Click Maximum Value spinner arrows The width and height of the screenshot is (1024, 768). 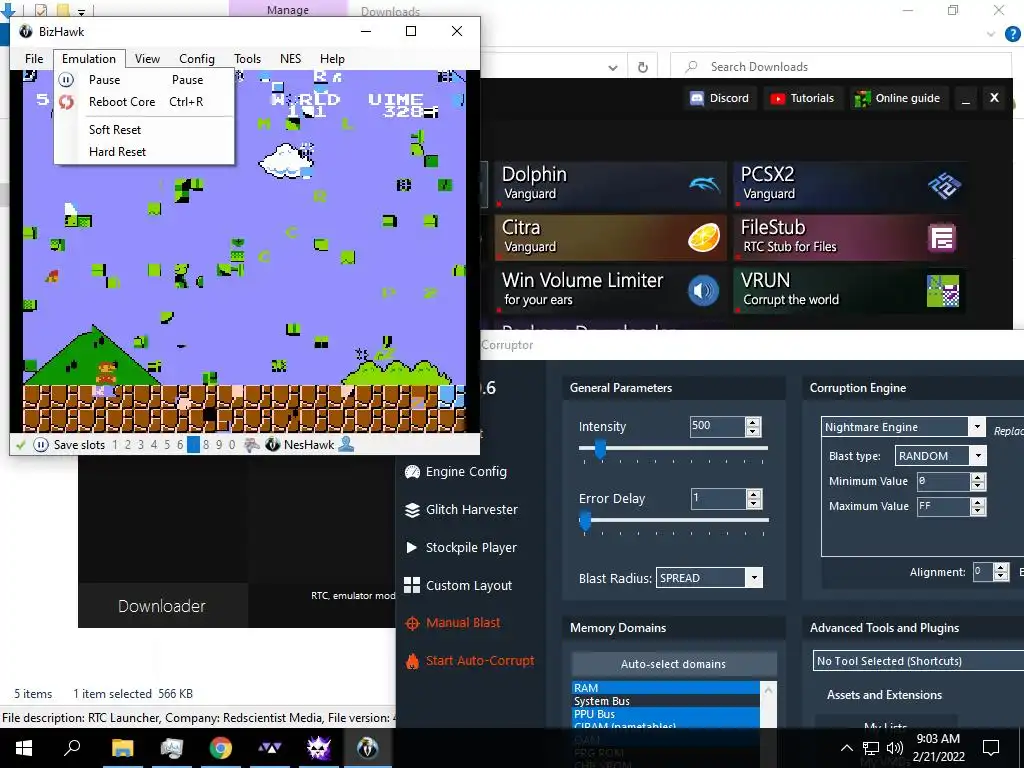point(978,507)
